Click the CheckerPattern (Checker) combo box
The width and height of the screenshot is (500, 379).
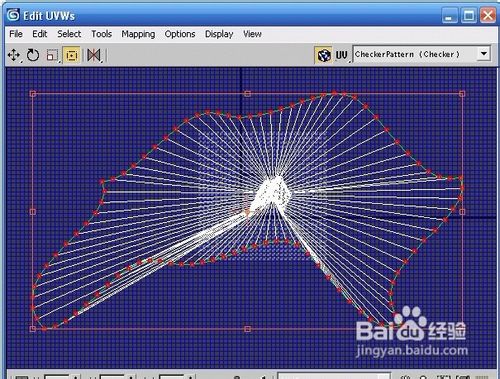[x=421, y=54]
